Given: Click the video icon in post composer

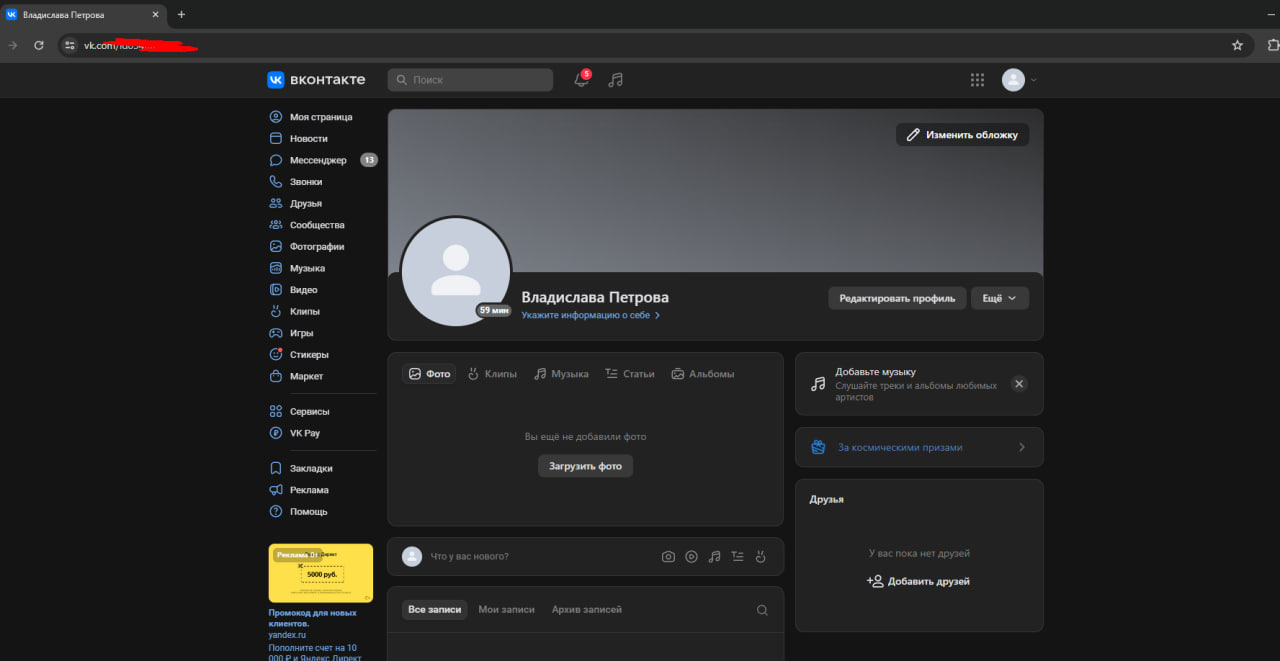Looking at the screenshot, I should pyautogui.click(x=691, y=557).
